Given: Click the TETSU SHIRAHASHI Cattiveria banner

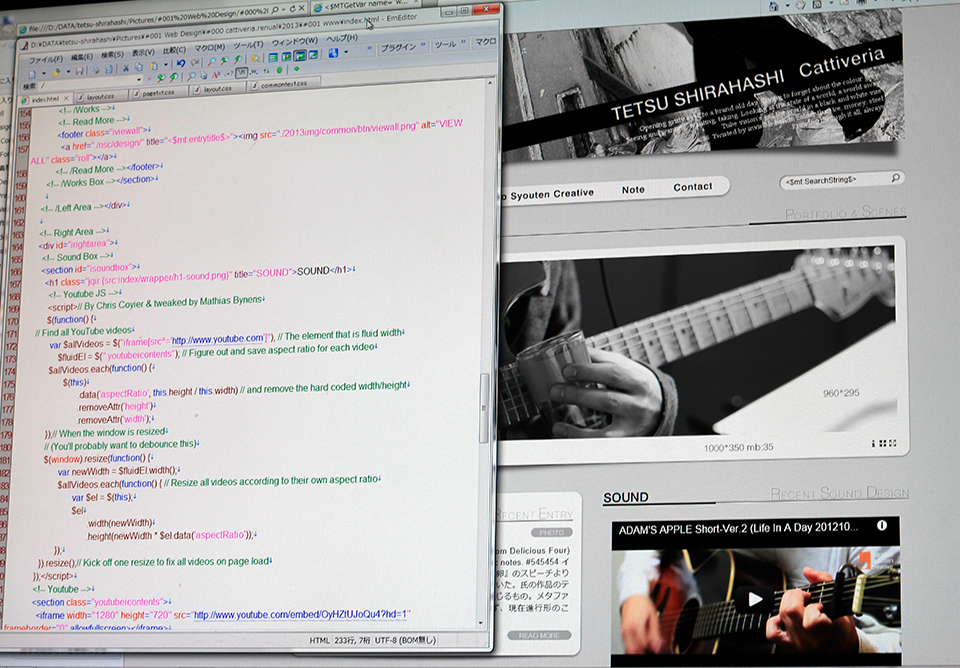Looking at the screenshot, I should pyautogui.click(x=702, y=86).
